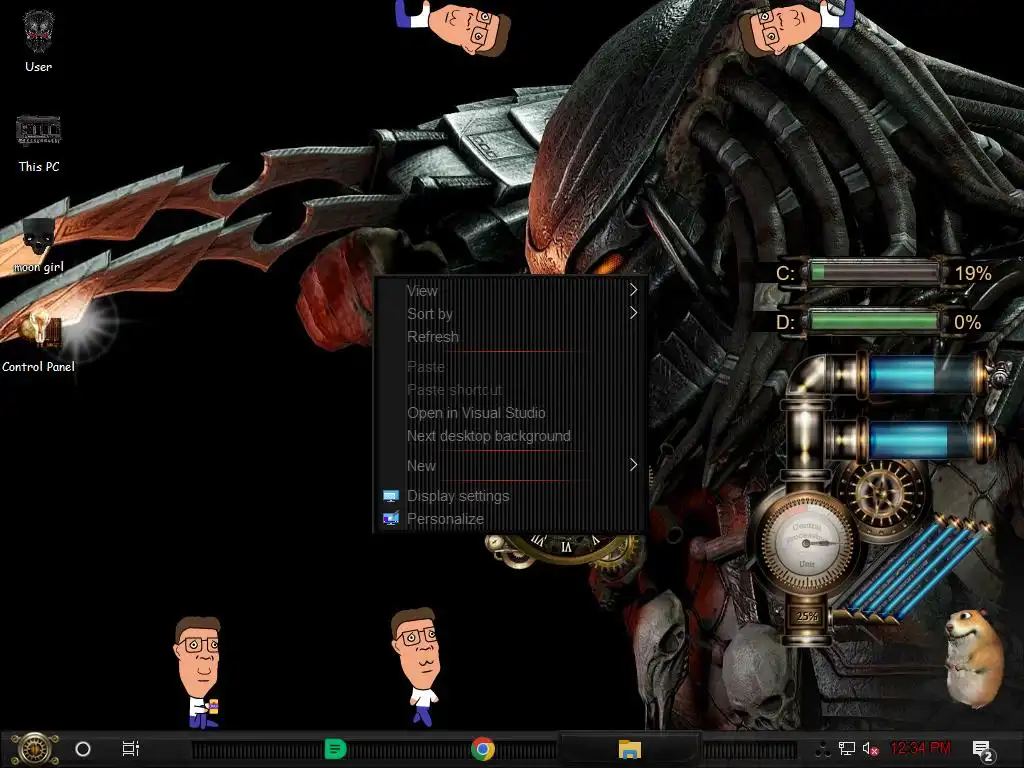The image size is (1024, 768).
Task: Open Cortana search circle in taskbar
Action: [83, 749]
